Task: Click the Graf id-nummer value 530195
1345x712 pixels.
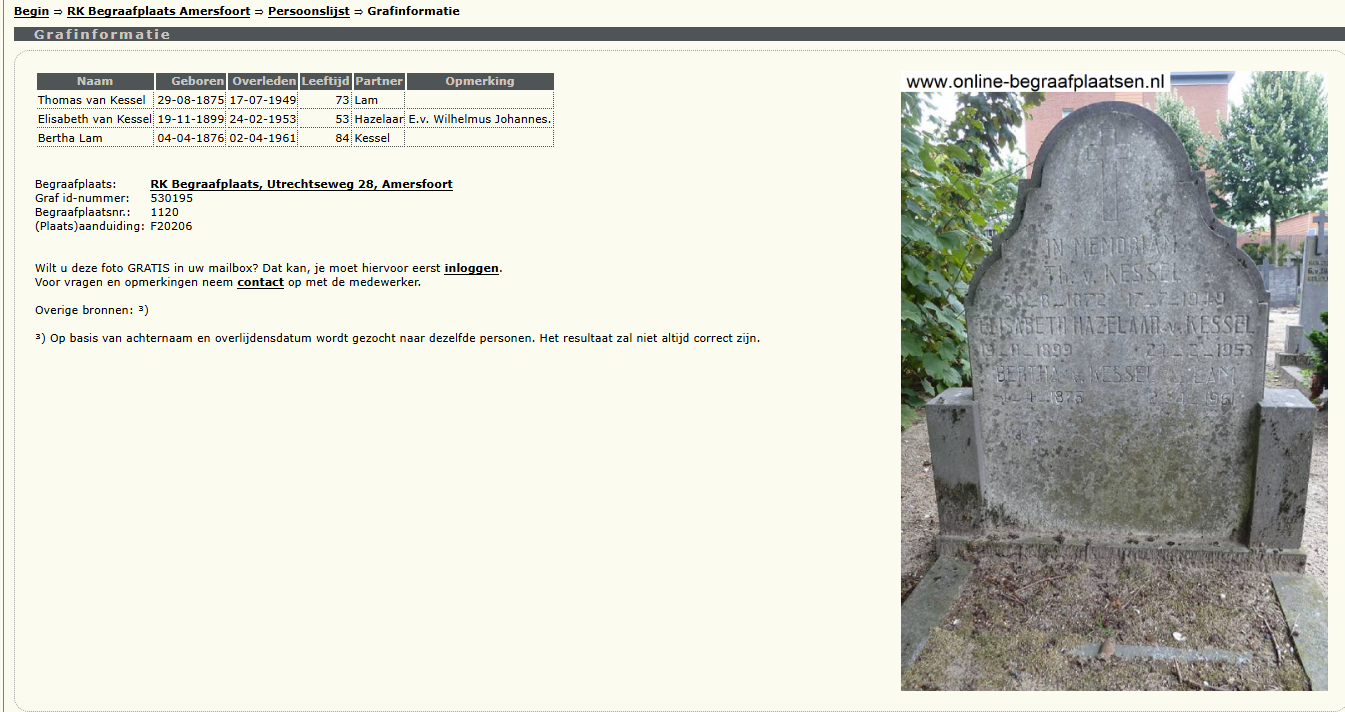Action: (x=172, y=198)
